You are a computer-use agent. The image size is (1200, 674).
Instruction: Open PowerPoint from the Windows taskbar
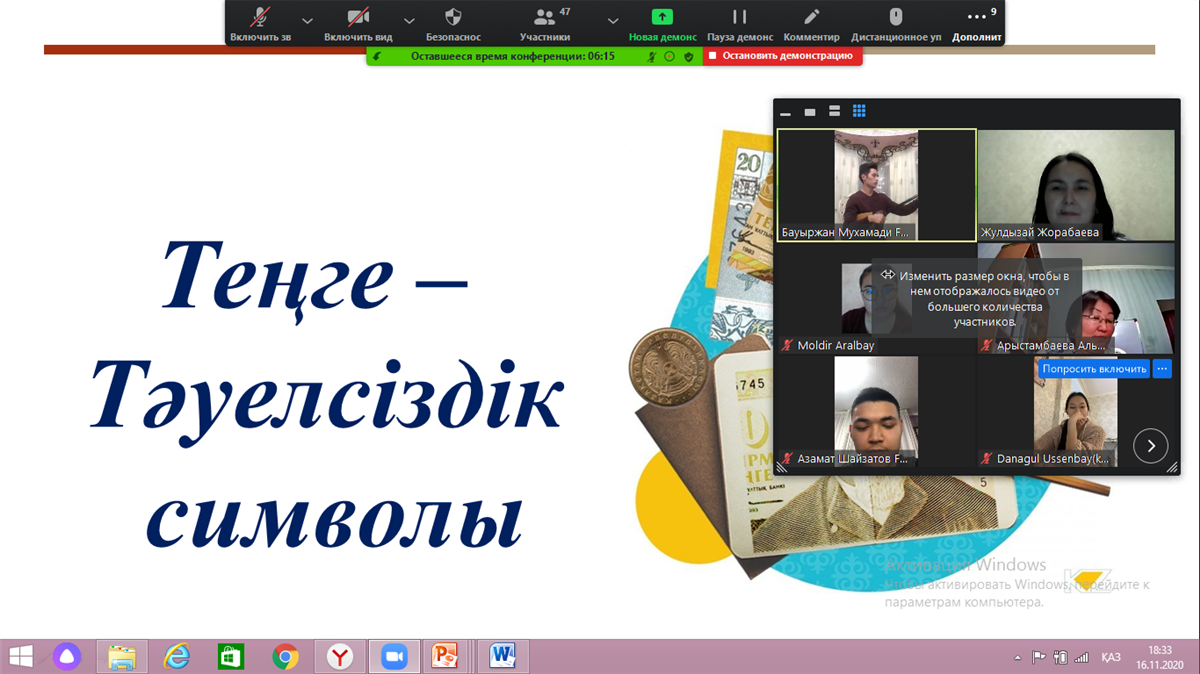[x=444, y=656]
